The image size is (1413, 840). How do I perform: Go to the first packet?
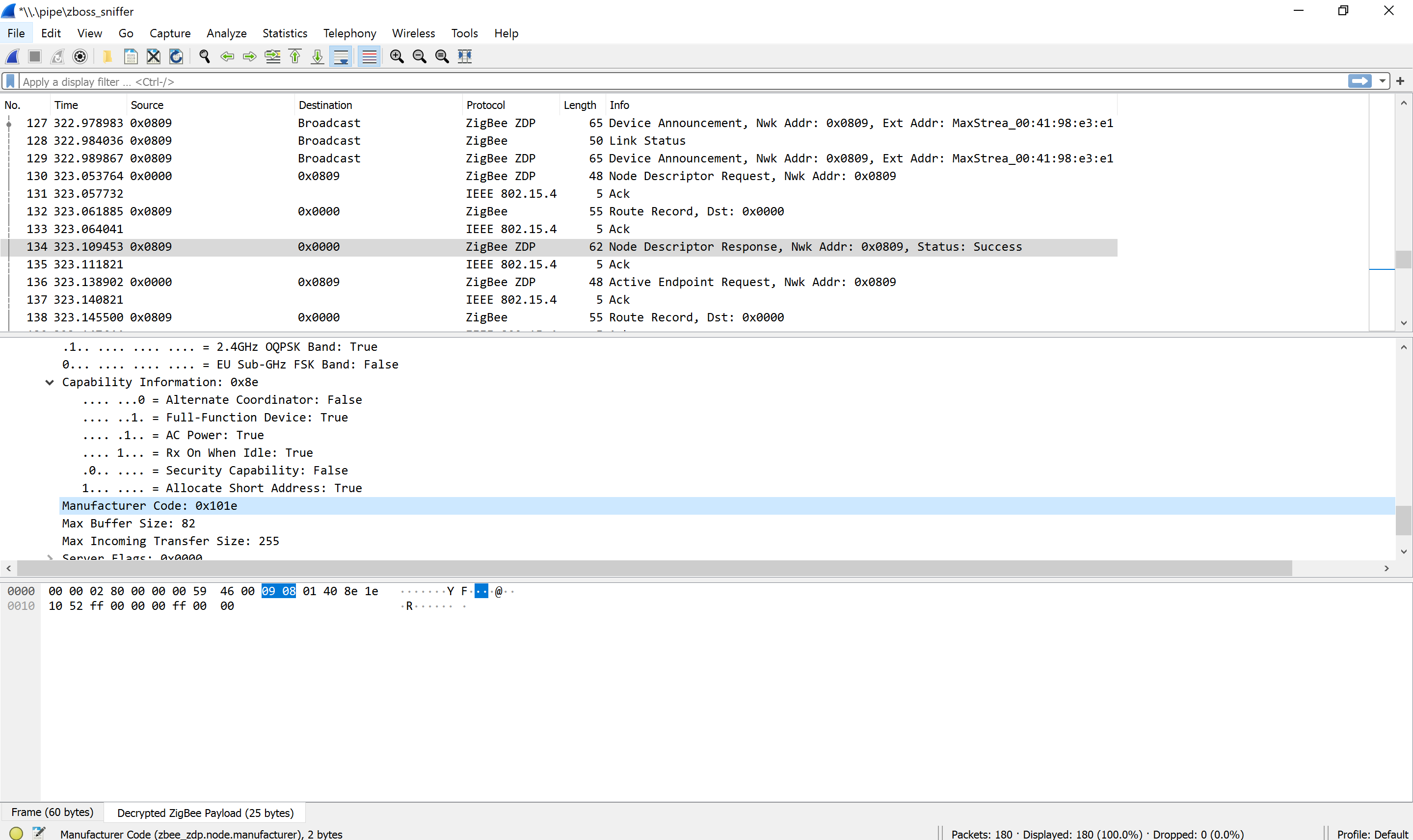click(x=294, y=56)
